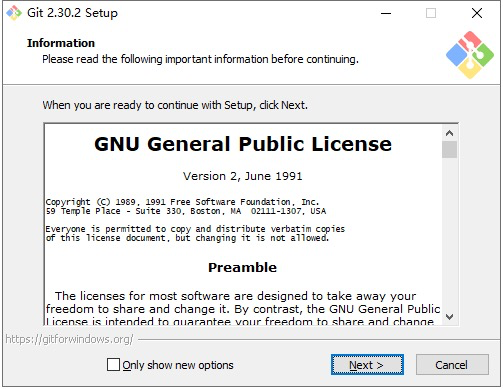This screenshot has height=389, width=503.
Task: Click the large Git logo in the header
Action: coord(470,55)
